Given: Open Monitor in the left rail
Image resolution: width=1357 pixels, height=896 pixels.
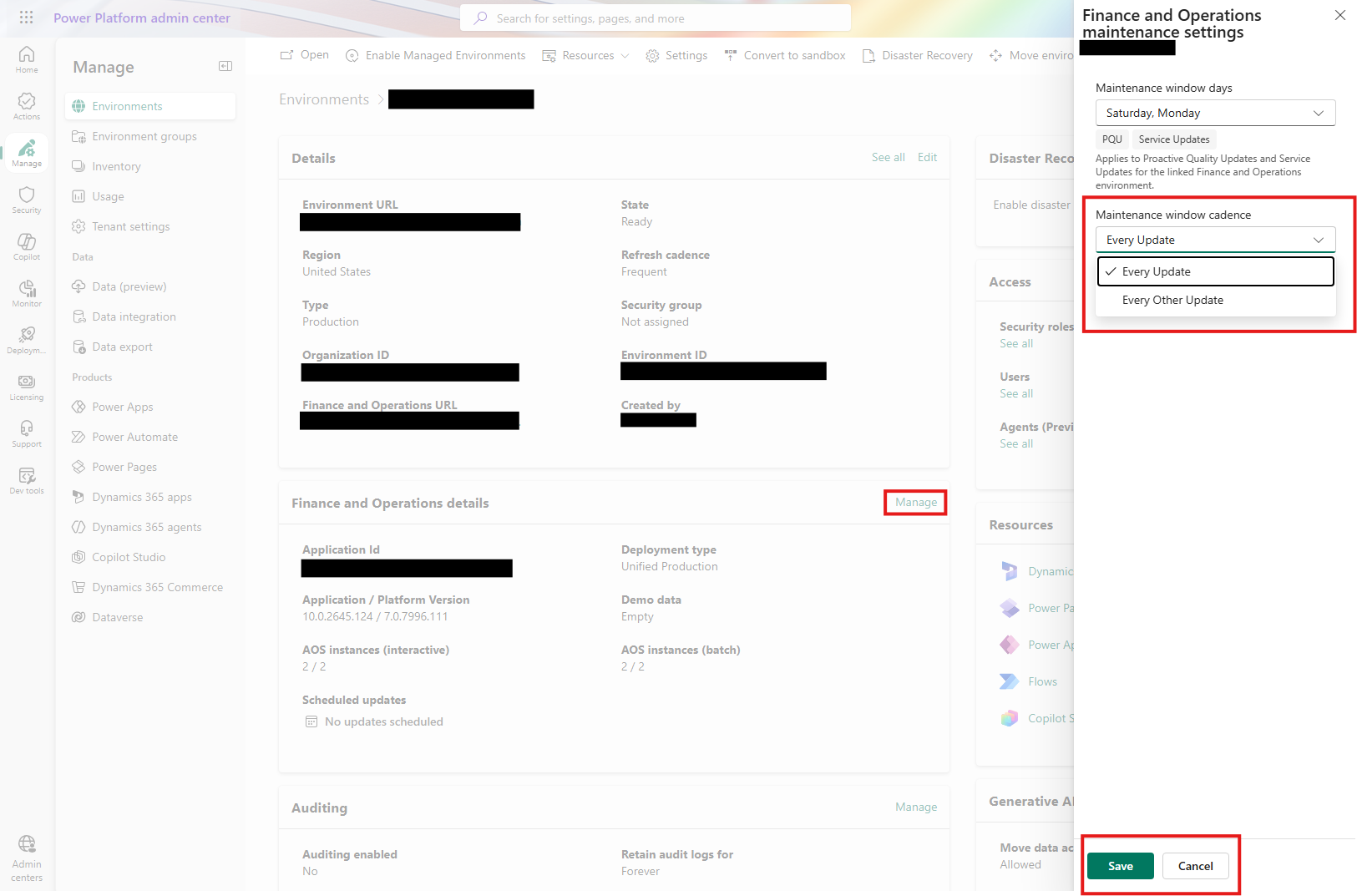Looking at the screenshot, I should click(x=27, y=293).
